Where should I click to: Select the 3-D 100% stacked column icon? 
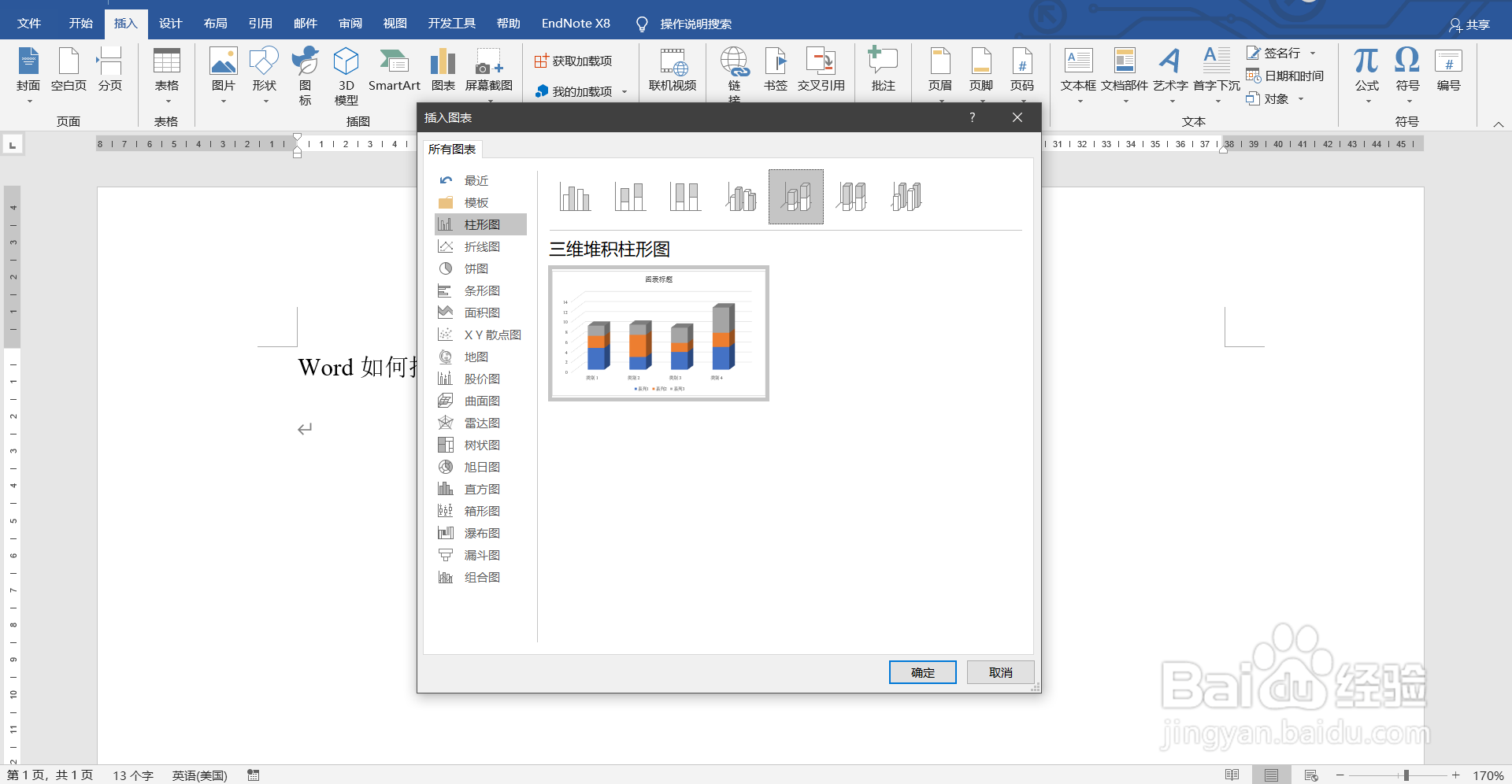[851, 197]
